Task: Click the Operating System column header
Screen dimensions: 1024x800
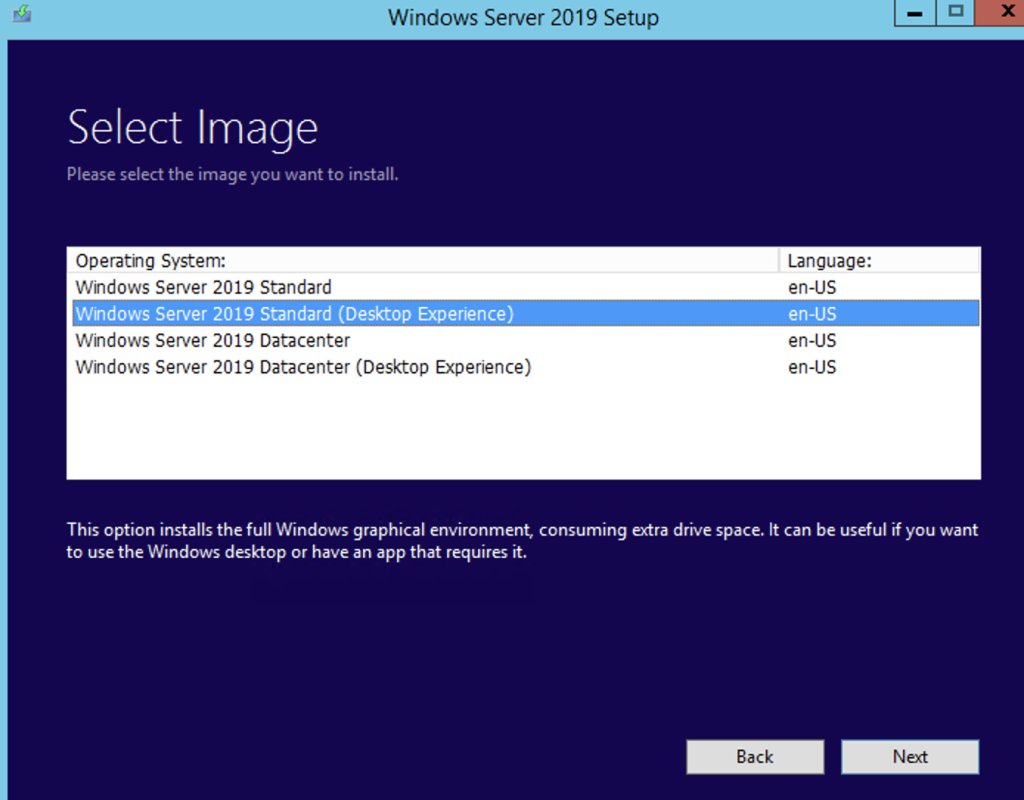Action: click(423, 261)
